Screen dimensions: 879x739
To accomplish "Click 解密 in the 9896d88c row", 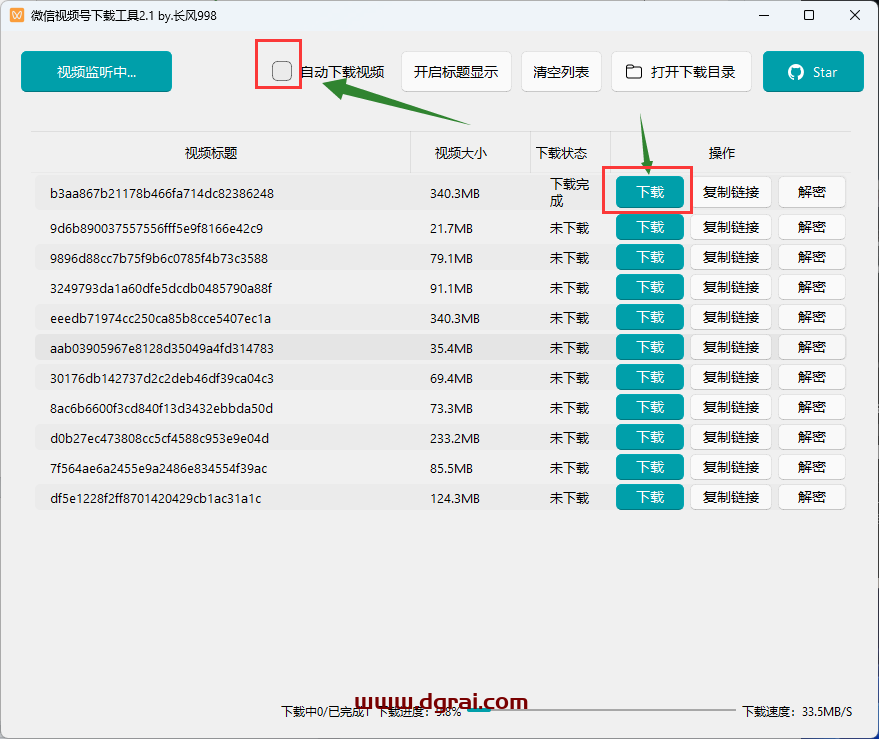I will [x=812, y=257].
